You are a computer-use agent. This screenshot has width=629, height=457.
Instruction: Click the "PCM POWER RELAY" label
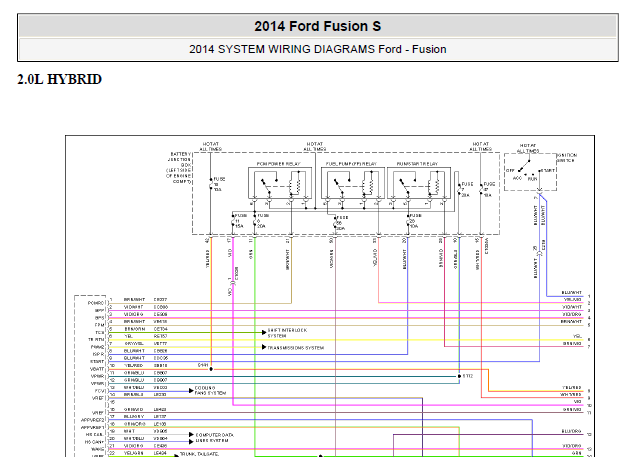click(278, 164)
